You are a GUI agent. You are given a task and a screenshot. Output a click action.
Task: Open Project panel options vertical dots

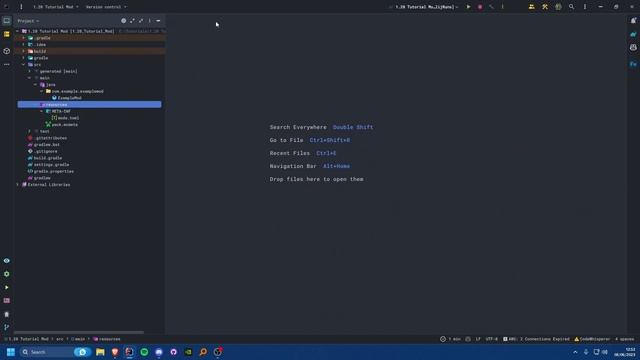tap(149, 21)
